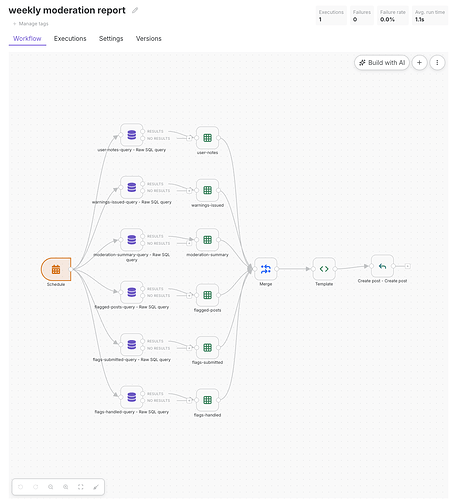This screenshot has width=460, height=500.
Task: Select the flags-handled-query database node
Action: point(132,397)
